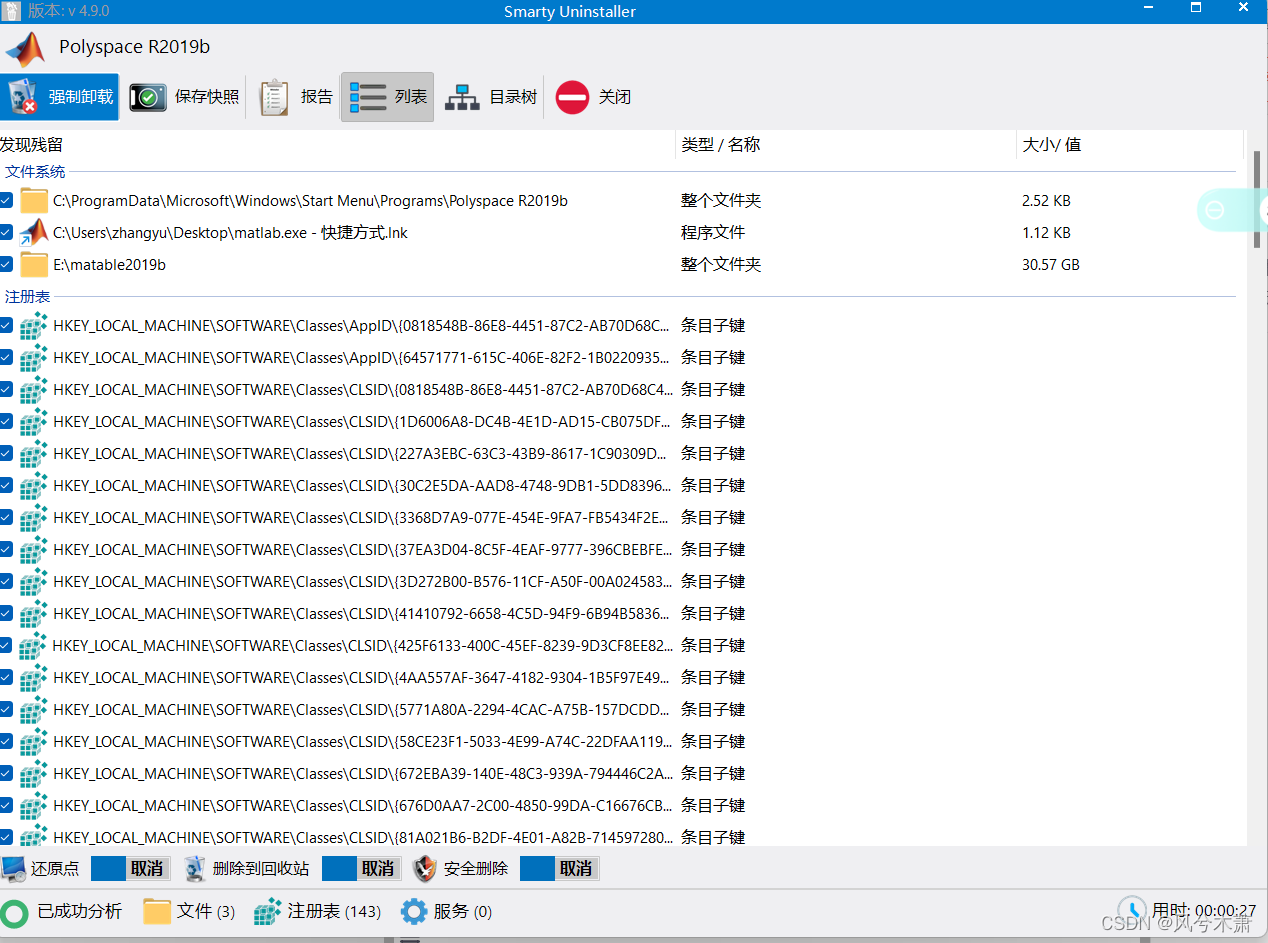This screenshot has width=1268, height=943.
Task: Uncheck the Start Menu Polyspace R2019b folder checkbox
Action: 7,201
